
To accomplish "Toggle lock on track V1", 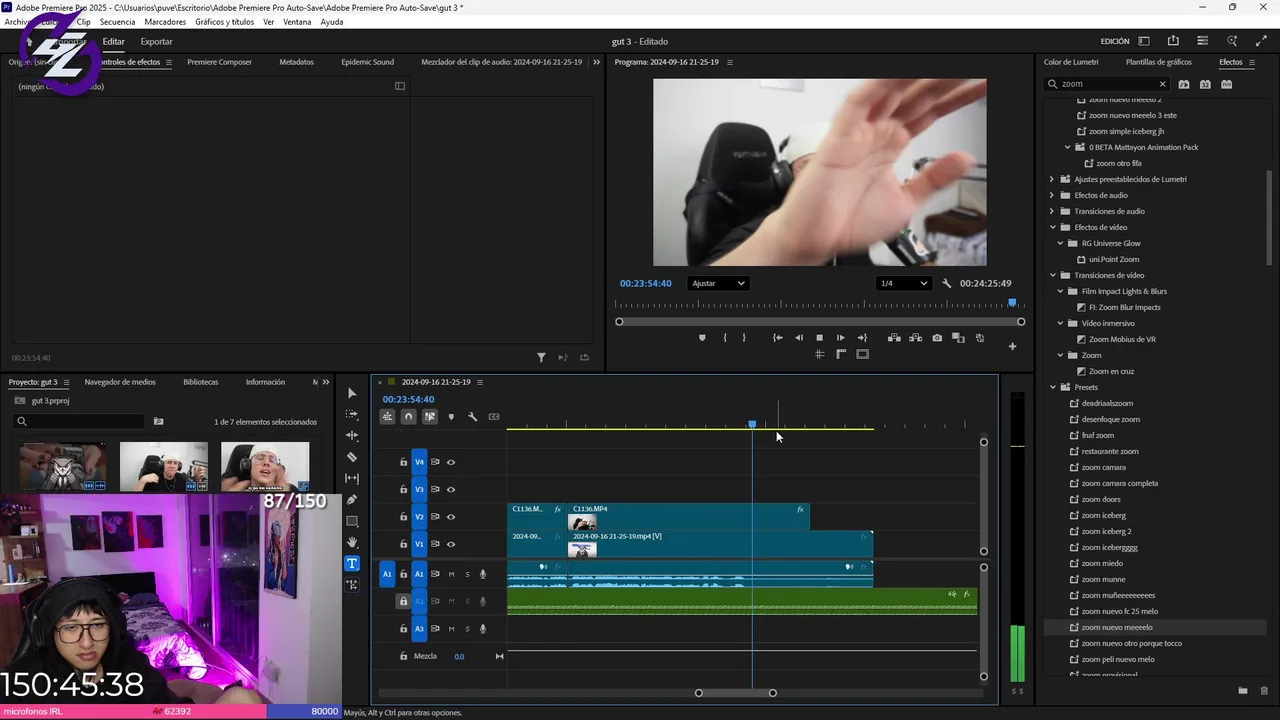I will (x=404, y=544).
